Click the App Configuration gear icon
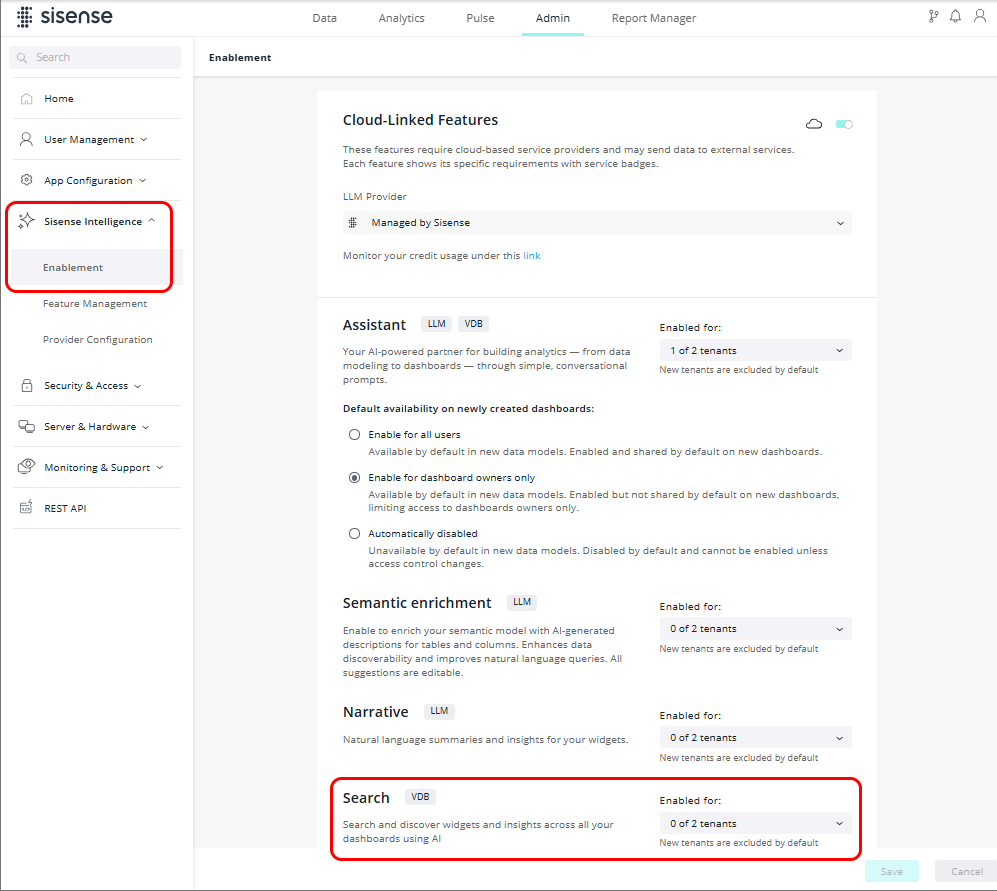The height and width of the screenshot is (891, 997). click(26, 180)
